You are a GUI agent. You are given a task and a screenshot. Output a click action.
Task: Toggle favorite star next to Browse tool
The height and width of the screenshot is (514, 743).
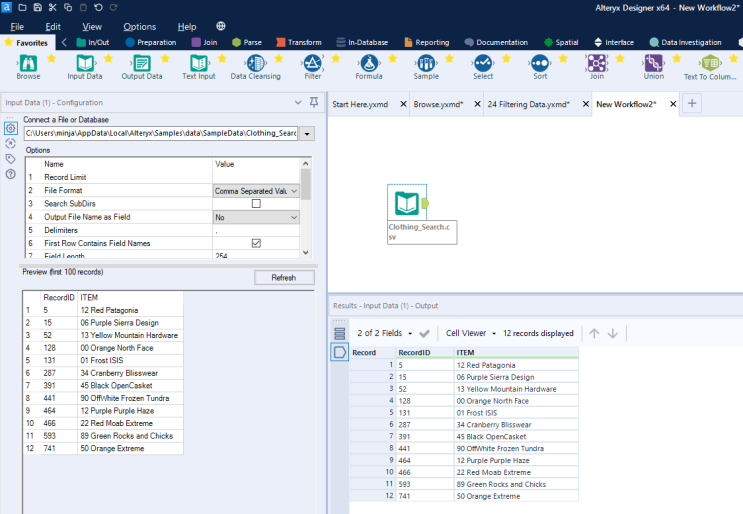[x=52, y=58]
